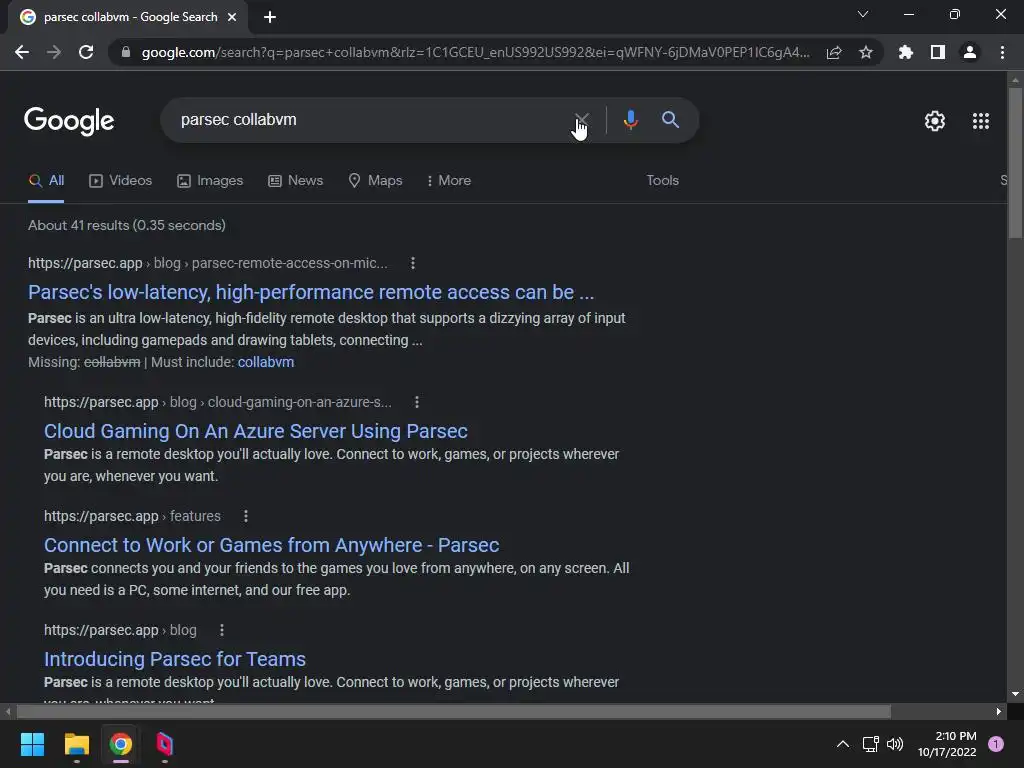Open the Parsec app in the taskbar
Viewport: 1024px width, 768px height.
pyautogui.click(x=165, y=744)
